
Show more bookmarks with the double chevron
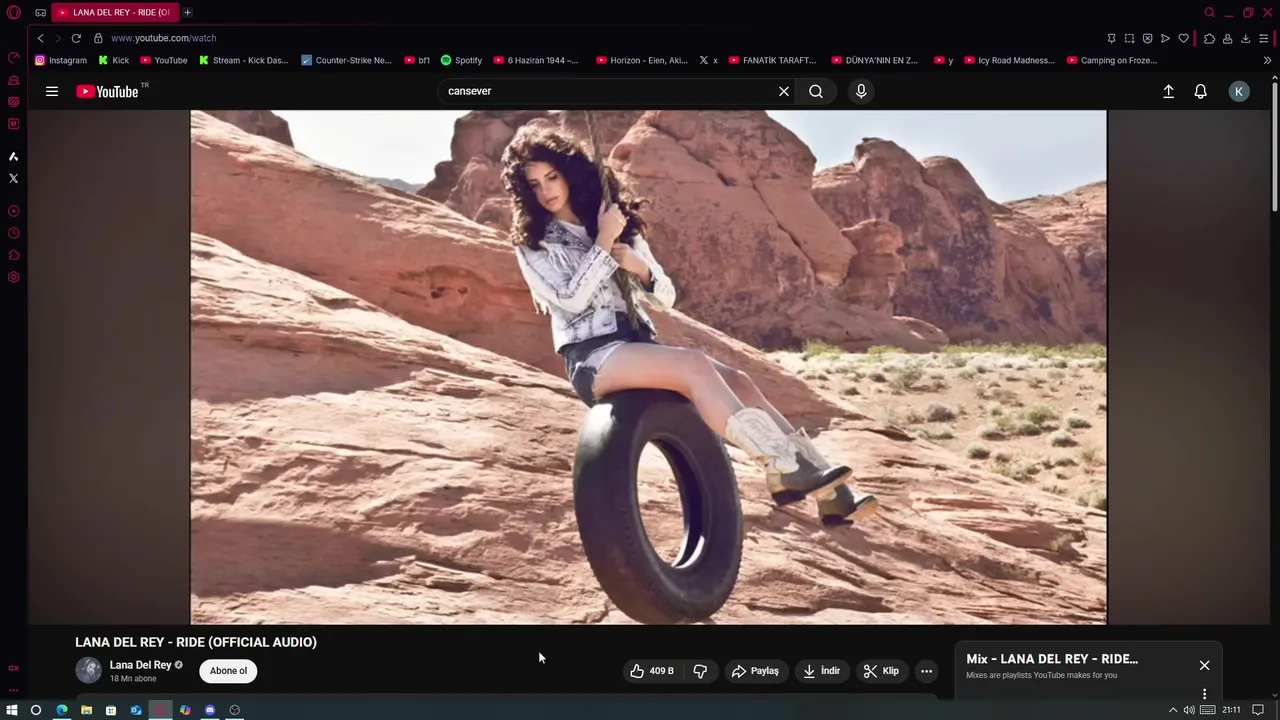click(x=1267, y=60)
